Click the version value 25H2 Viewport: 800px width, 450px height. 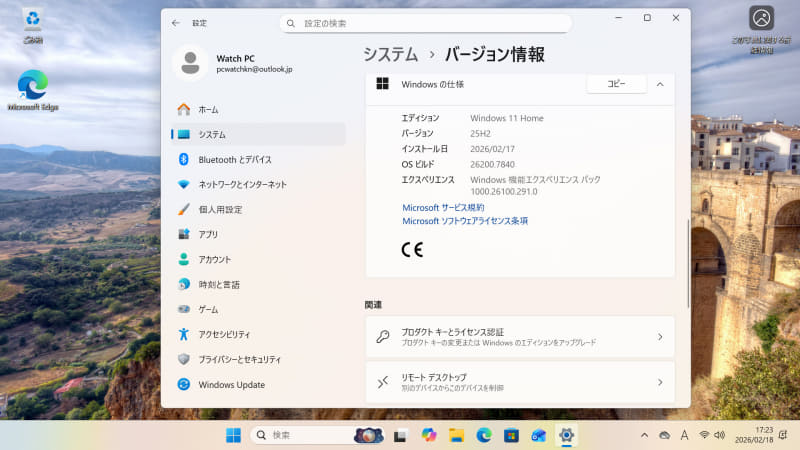click(480, 134)
